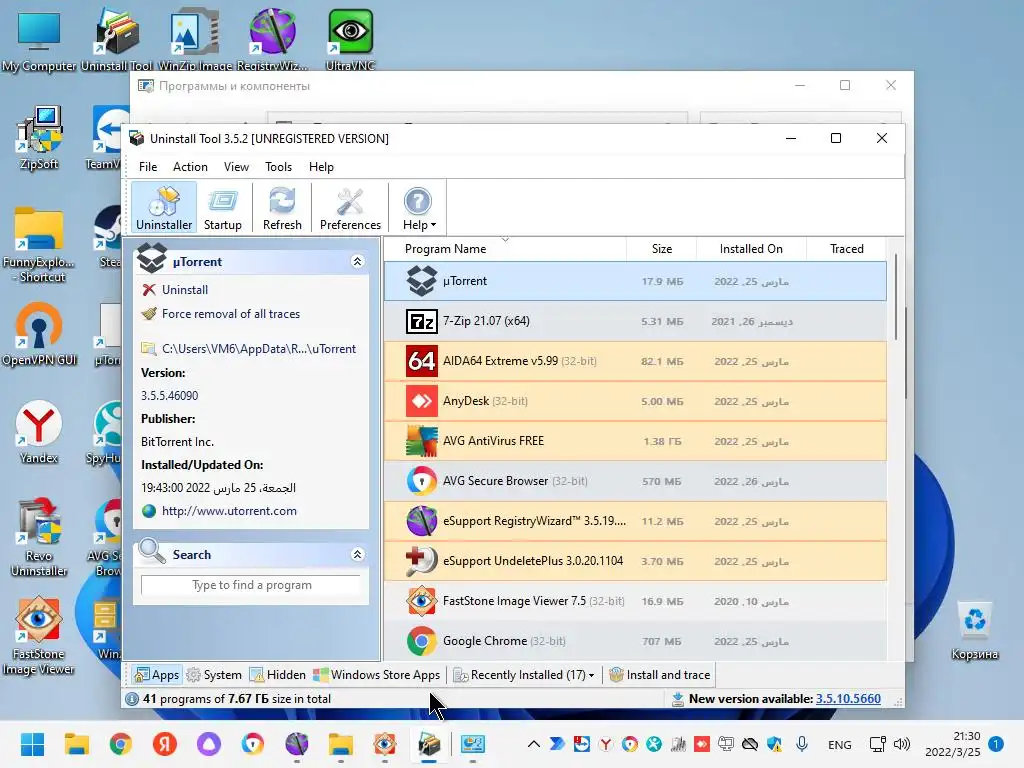
Task: Select the AVG AntiVirus FREE icon
Action: coord(421,441)
